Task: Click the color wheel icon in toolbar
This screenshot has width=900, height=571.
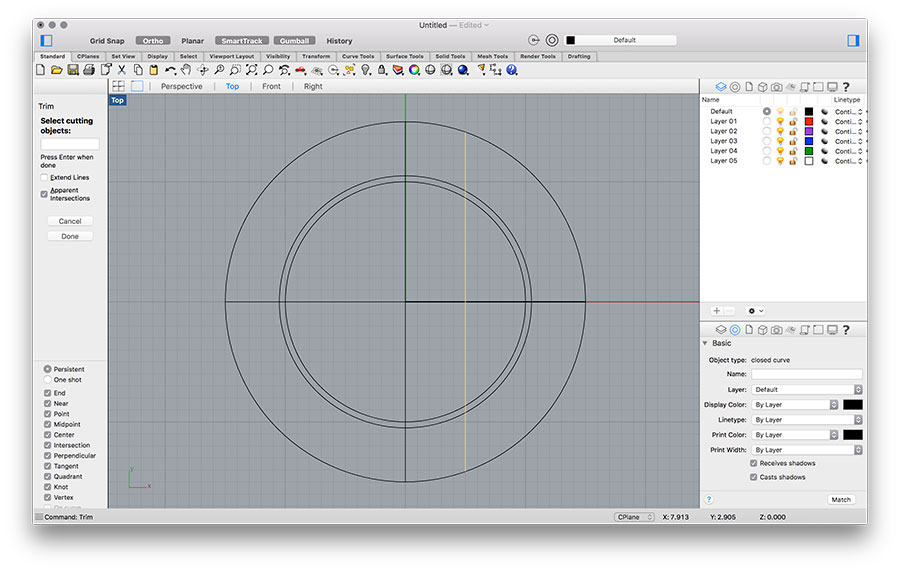Action: pos(414,70)
